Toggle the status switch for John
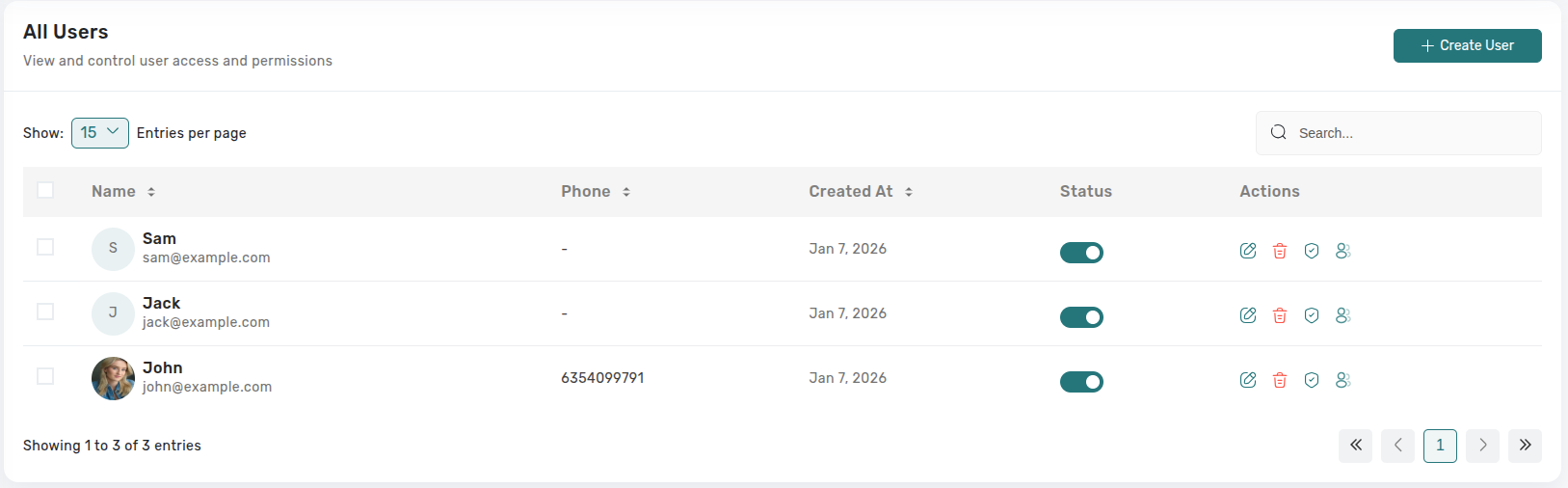 tap(1081, 382)
